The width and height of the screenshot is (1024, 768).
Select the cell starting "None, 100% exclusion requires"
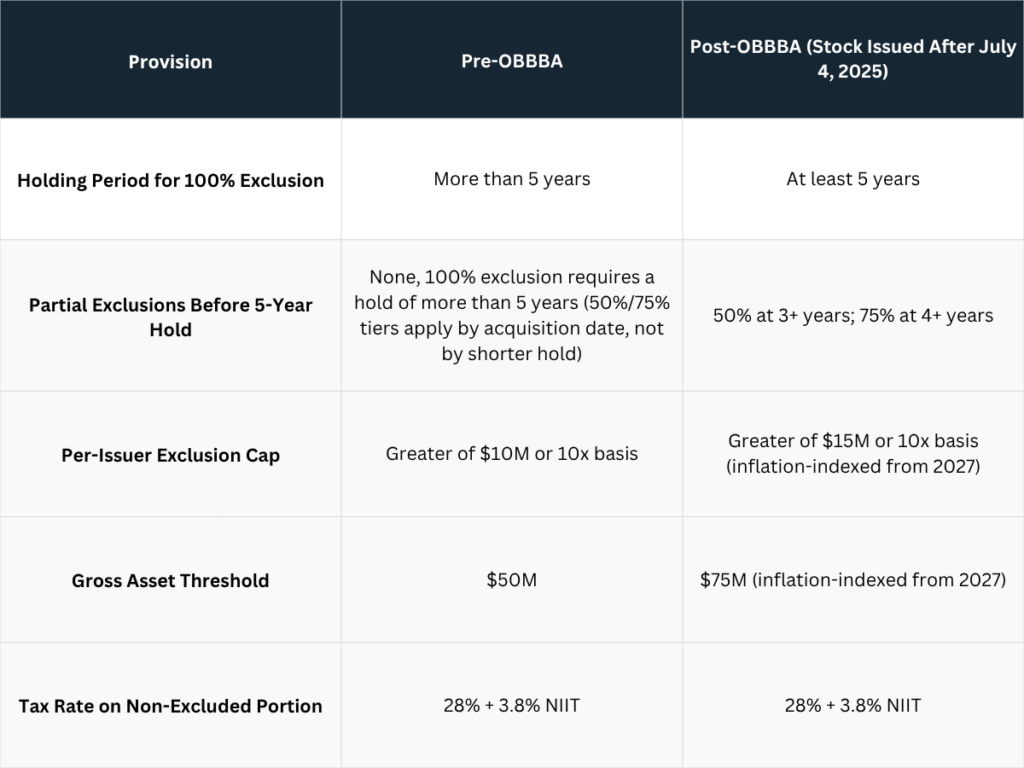pyautogui.click(x=512, y=315)
